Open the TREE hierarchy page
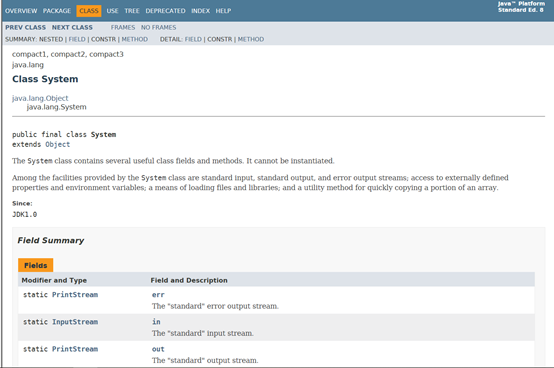The height and width of the screenshot is (368, 554). [132, 11]
